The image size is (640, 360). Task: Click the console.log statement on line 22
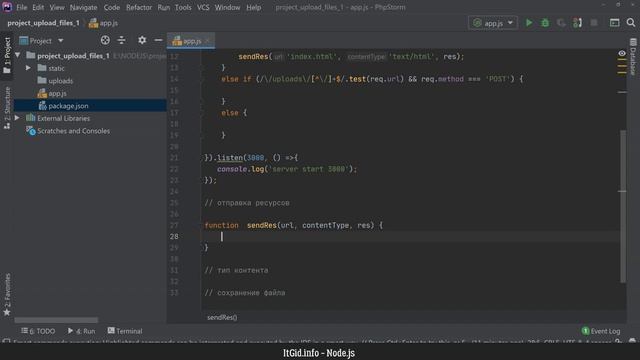click(x=287, y=169)
